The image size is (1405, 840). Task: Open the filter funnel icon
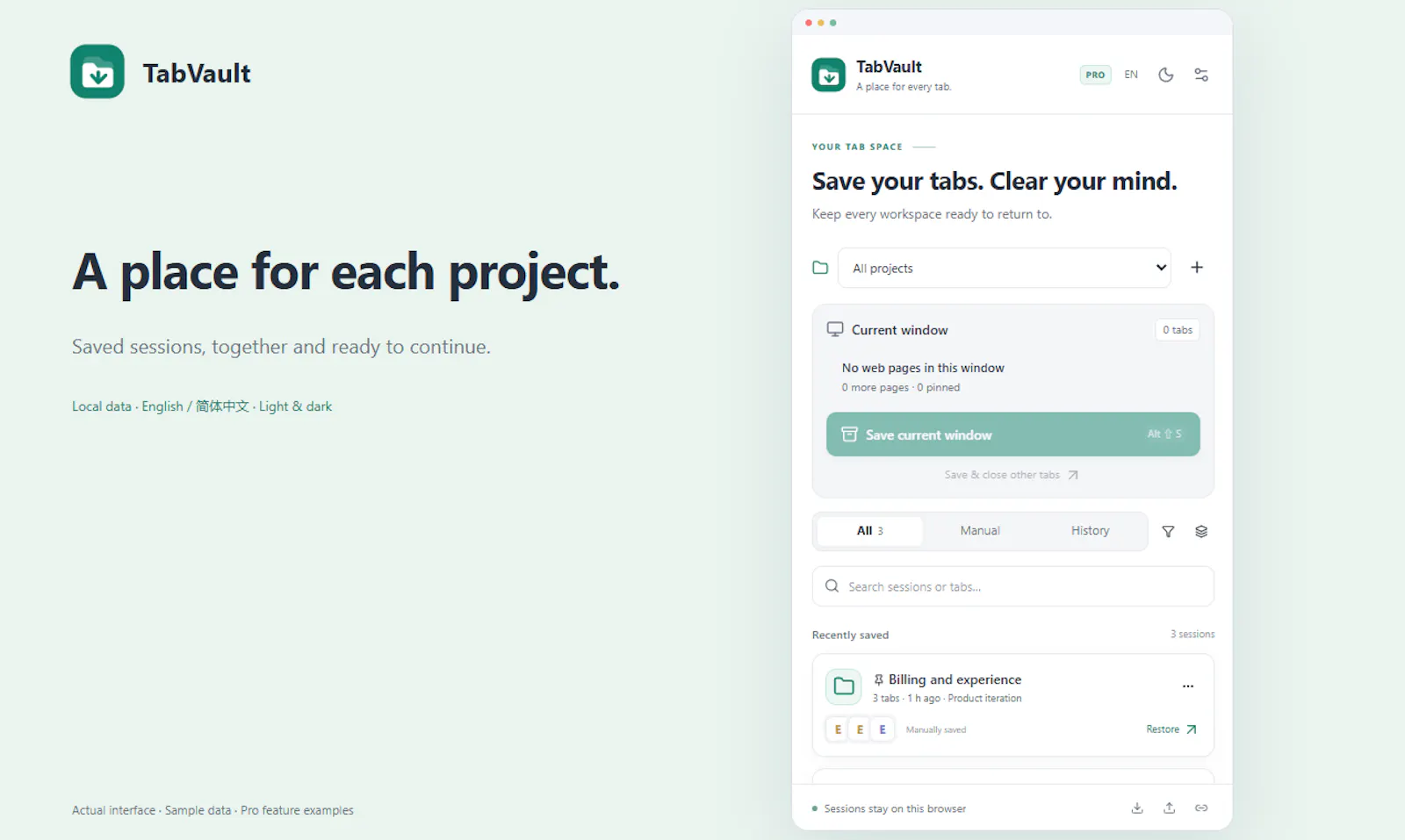click(1168, 531)
